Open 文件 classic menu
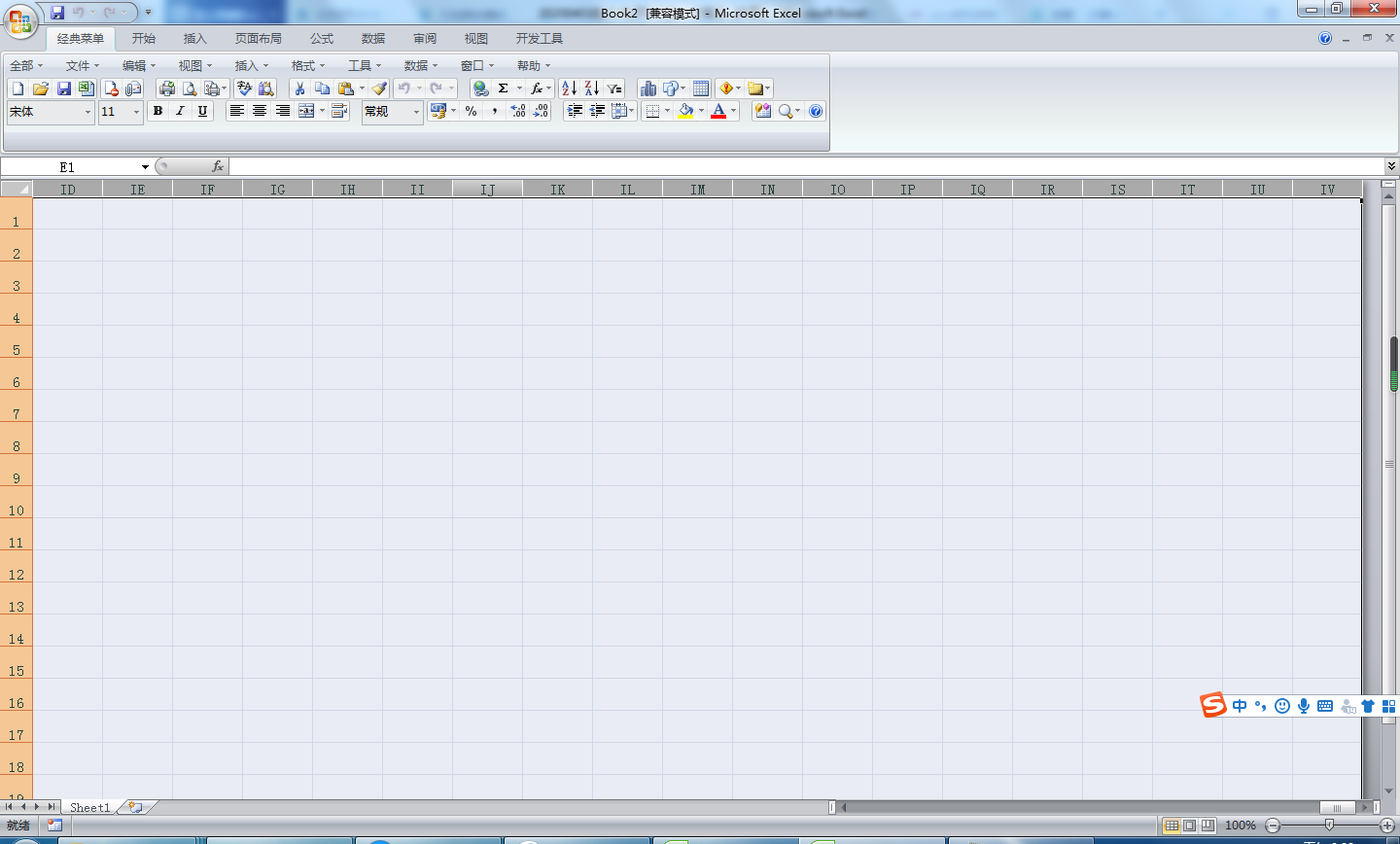 click(x=83, y=66)
